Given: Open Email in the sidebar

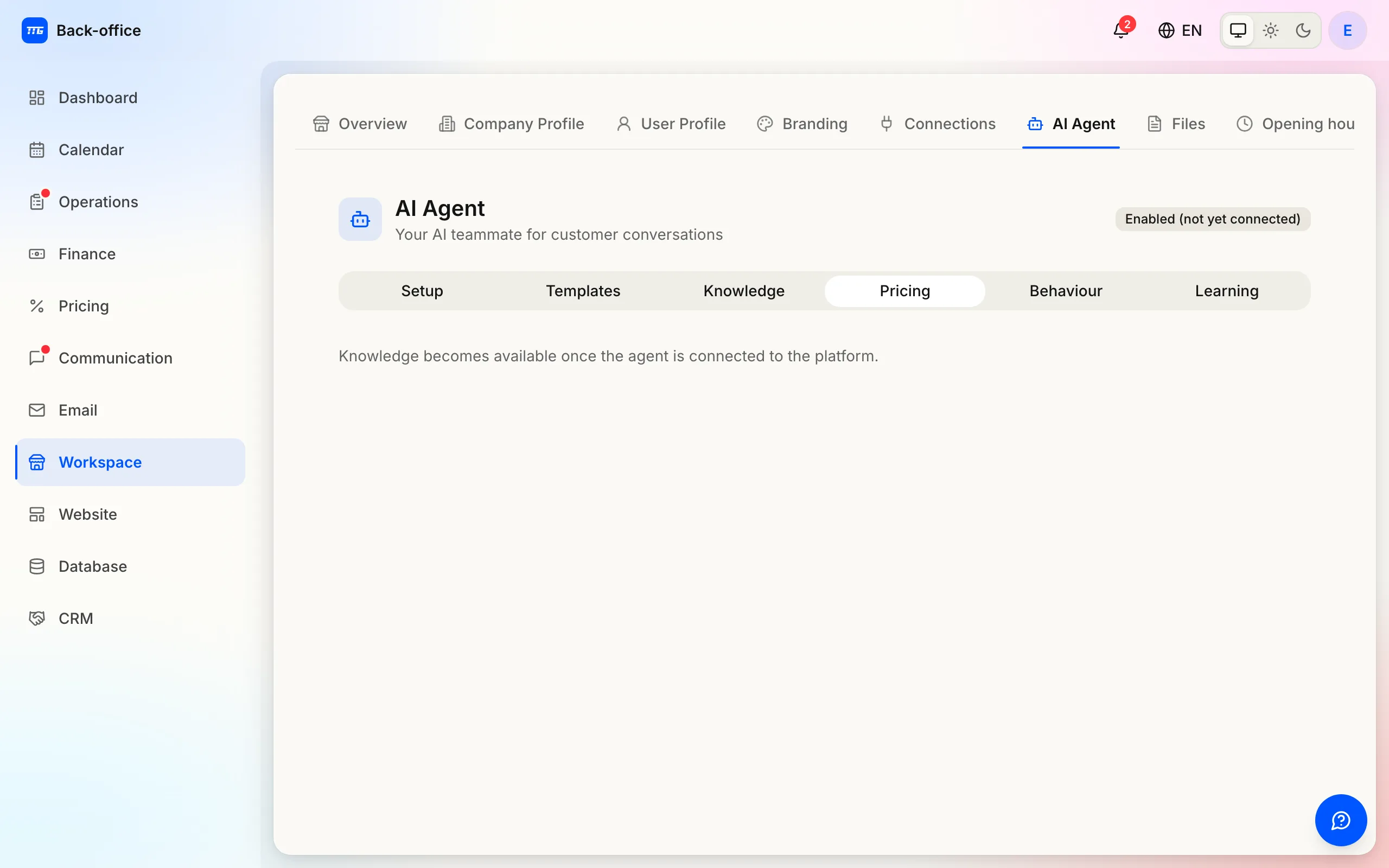Looking at the screenshot, I should [131, 410].
